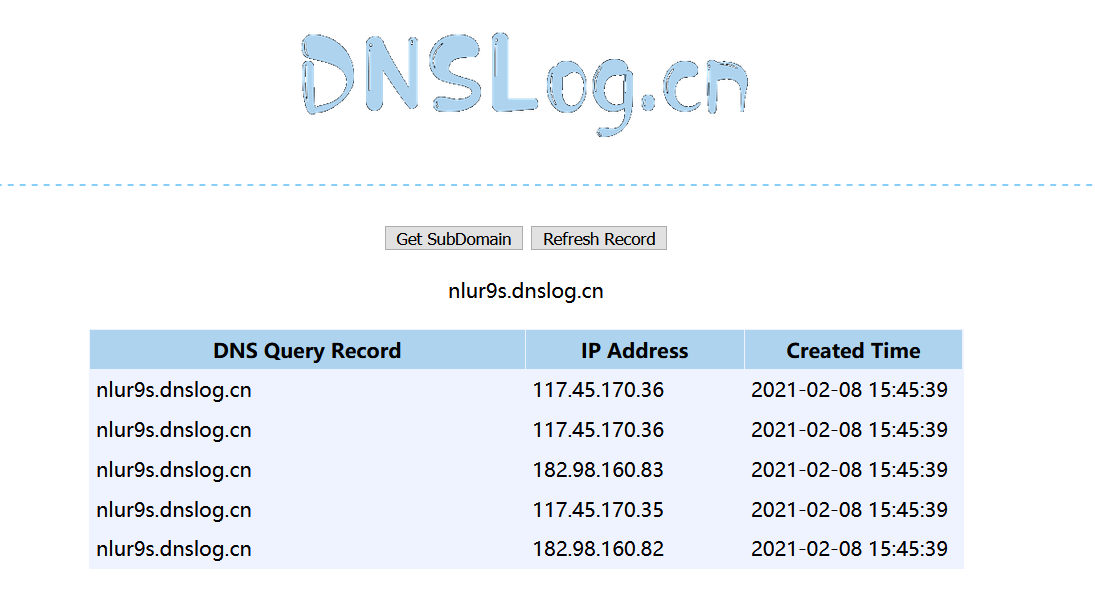Select the subdomain text nlur9s.dnslog.cn
This screenshot has width=1095, height=605.
click(525, 291)
